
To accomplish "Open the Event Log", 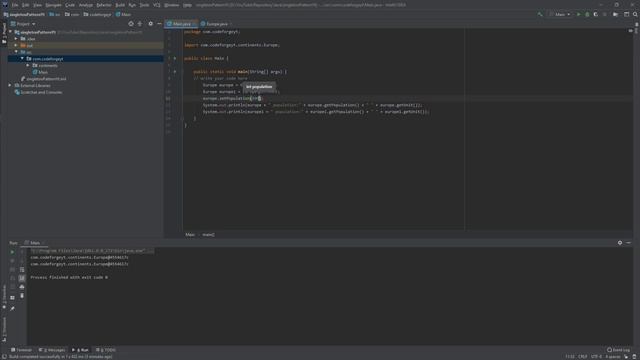I will coord(618,350).
